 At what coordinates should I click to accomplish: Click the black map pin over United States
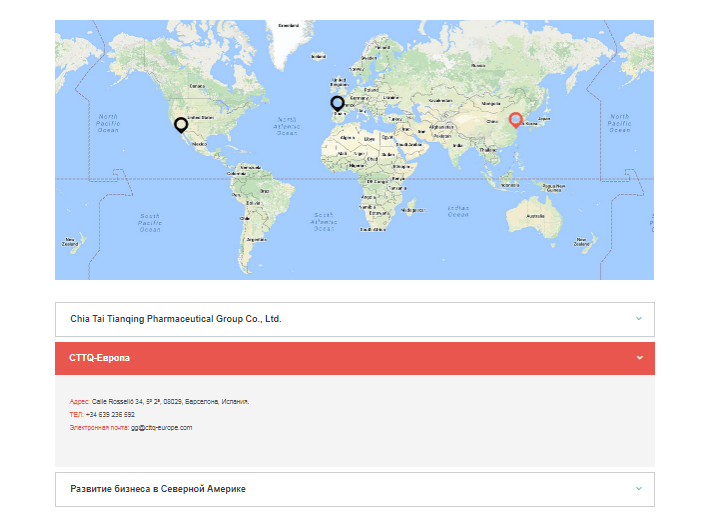point(181,125)
